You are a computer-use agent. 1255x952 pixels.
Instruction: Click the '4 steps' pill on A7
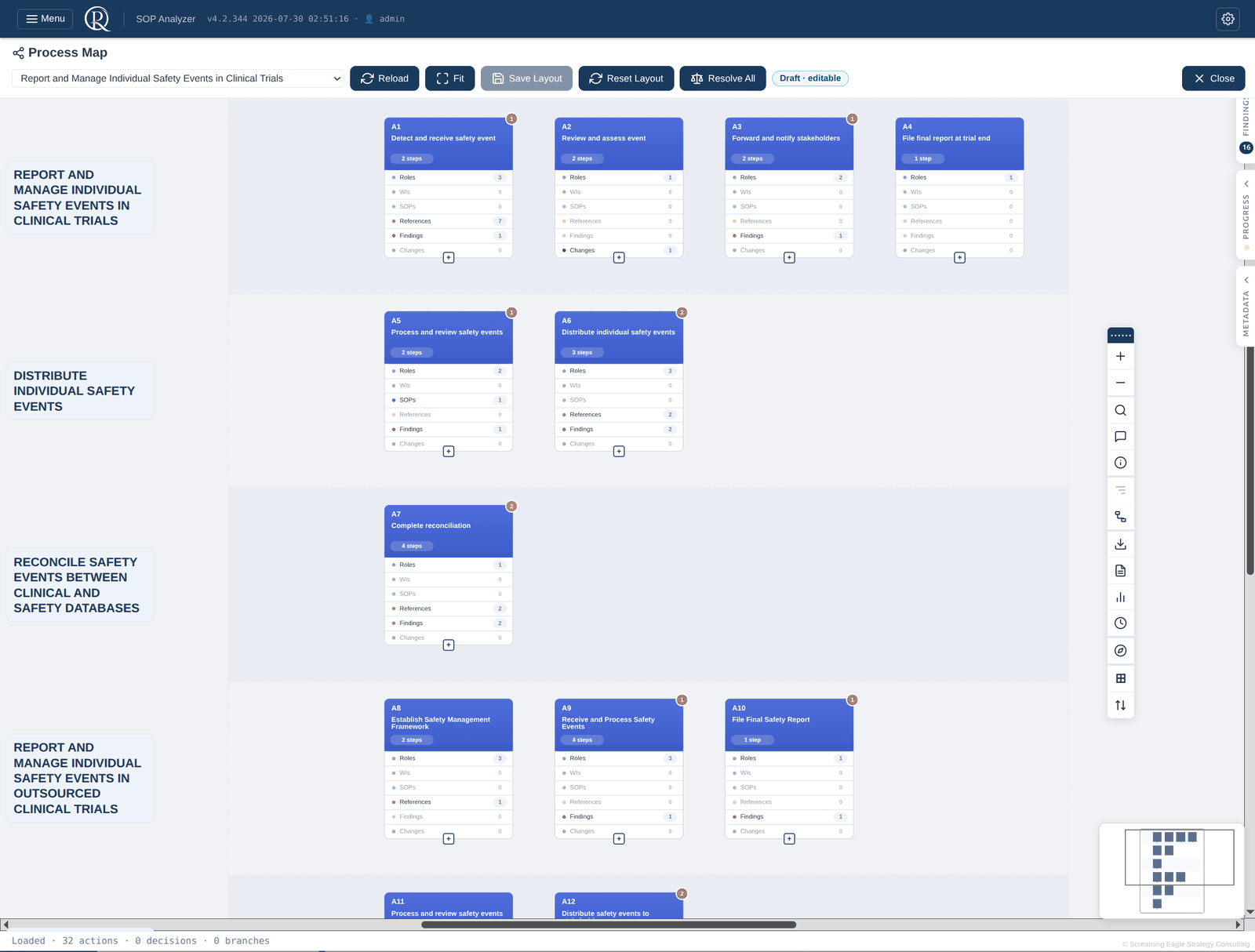coord(412,546)
